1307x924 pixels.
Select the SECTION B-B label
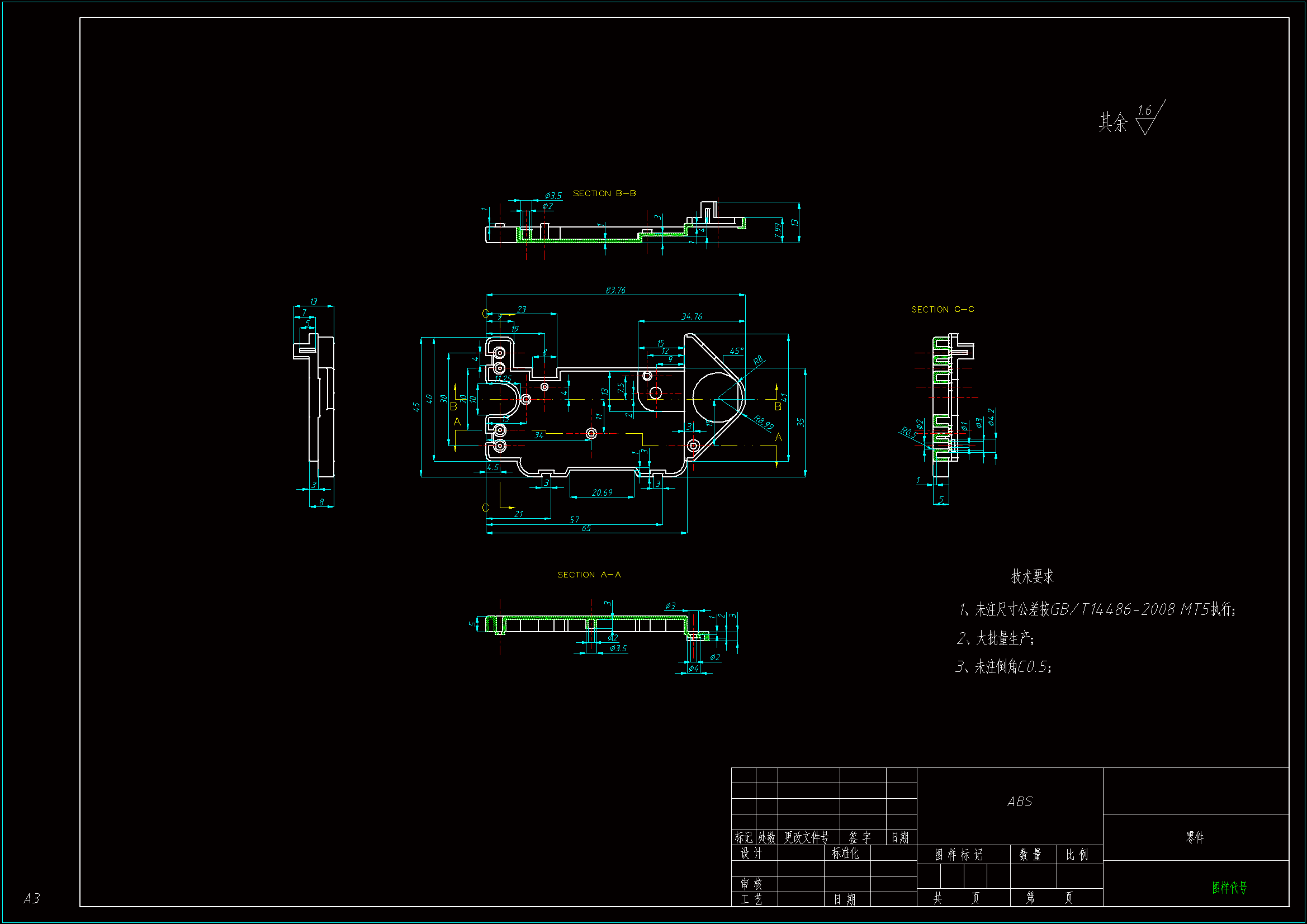[604, 193]
